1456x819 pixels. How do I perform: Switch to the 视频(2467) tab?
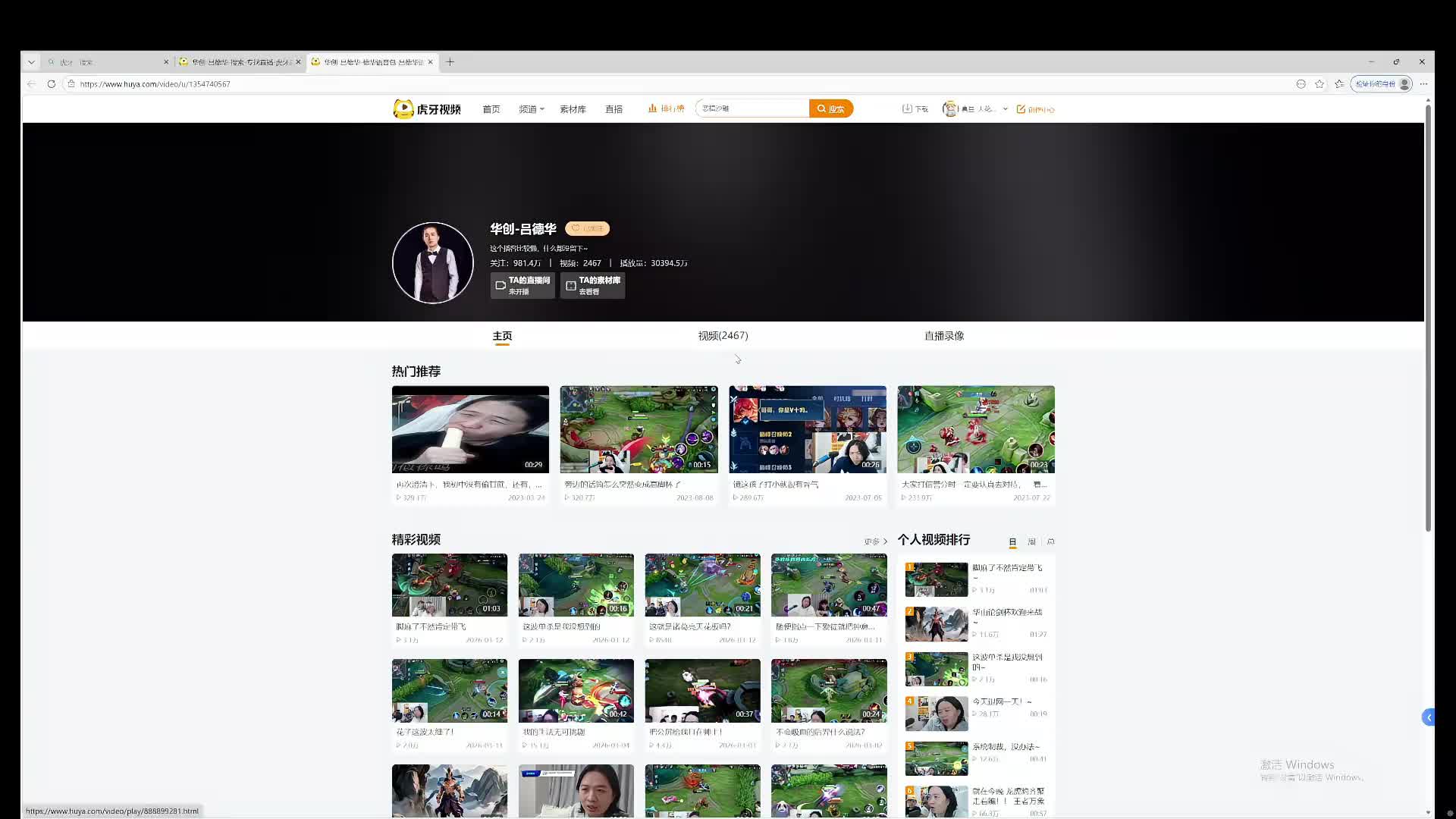(x=723, y=336)
